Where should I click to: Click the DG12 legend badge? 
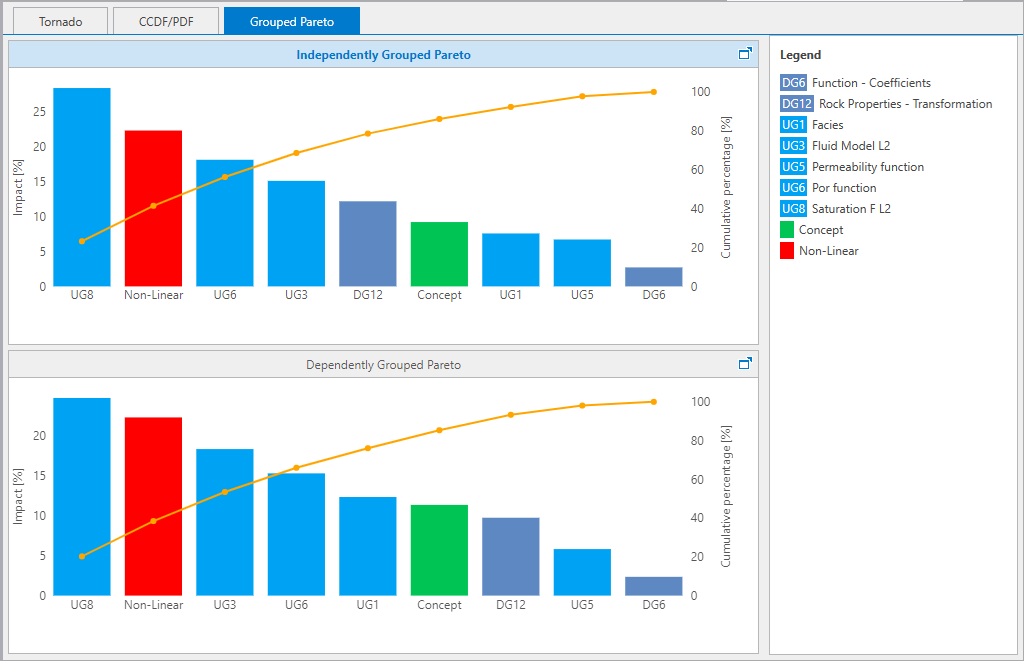(796, 104)
